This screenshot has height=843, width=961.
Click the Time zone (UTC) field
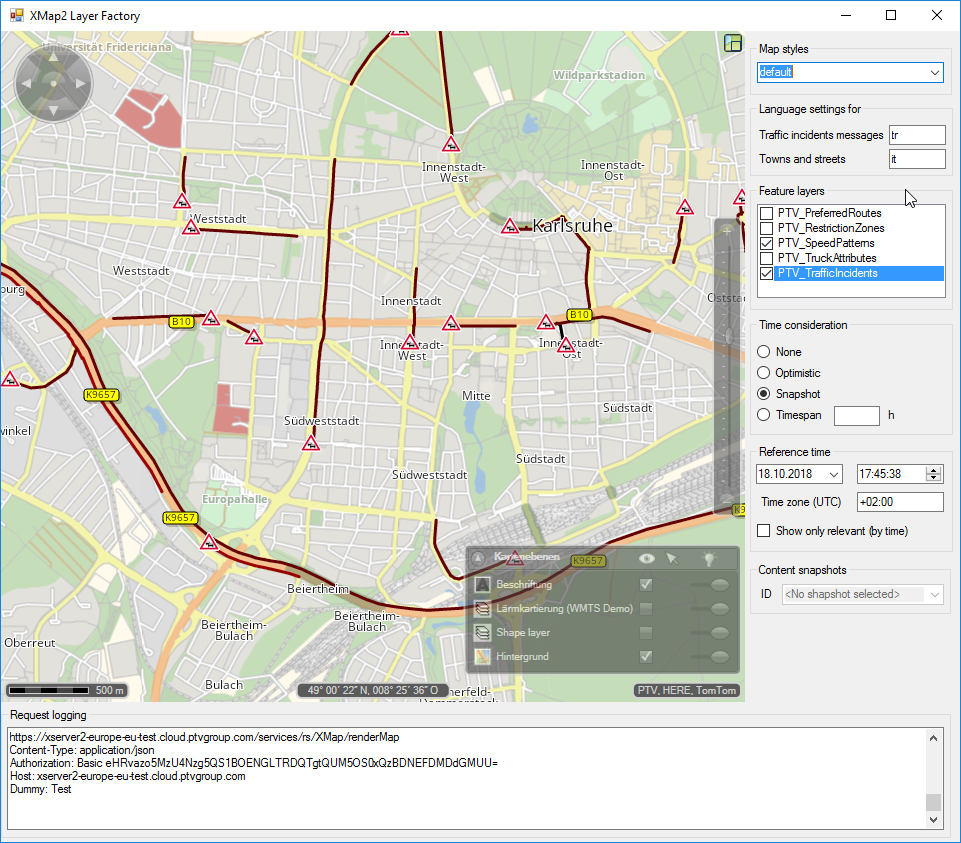[x=900, y=502]
